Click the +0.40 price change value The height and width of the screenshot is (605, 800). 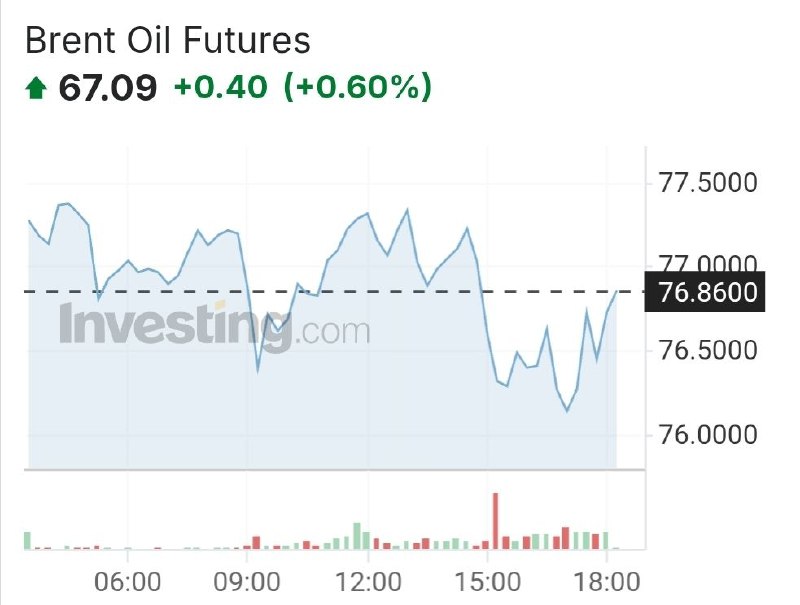click(220, 86)
